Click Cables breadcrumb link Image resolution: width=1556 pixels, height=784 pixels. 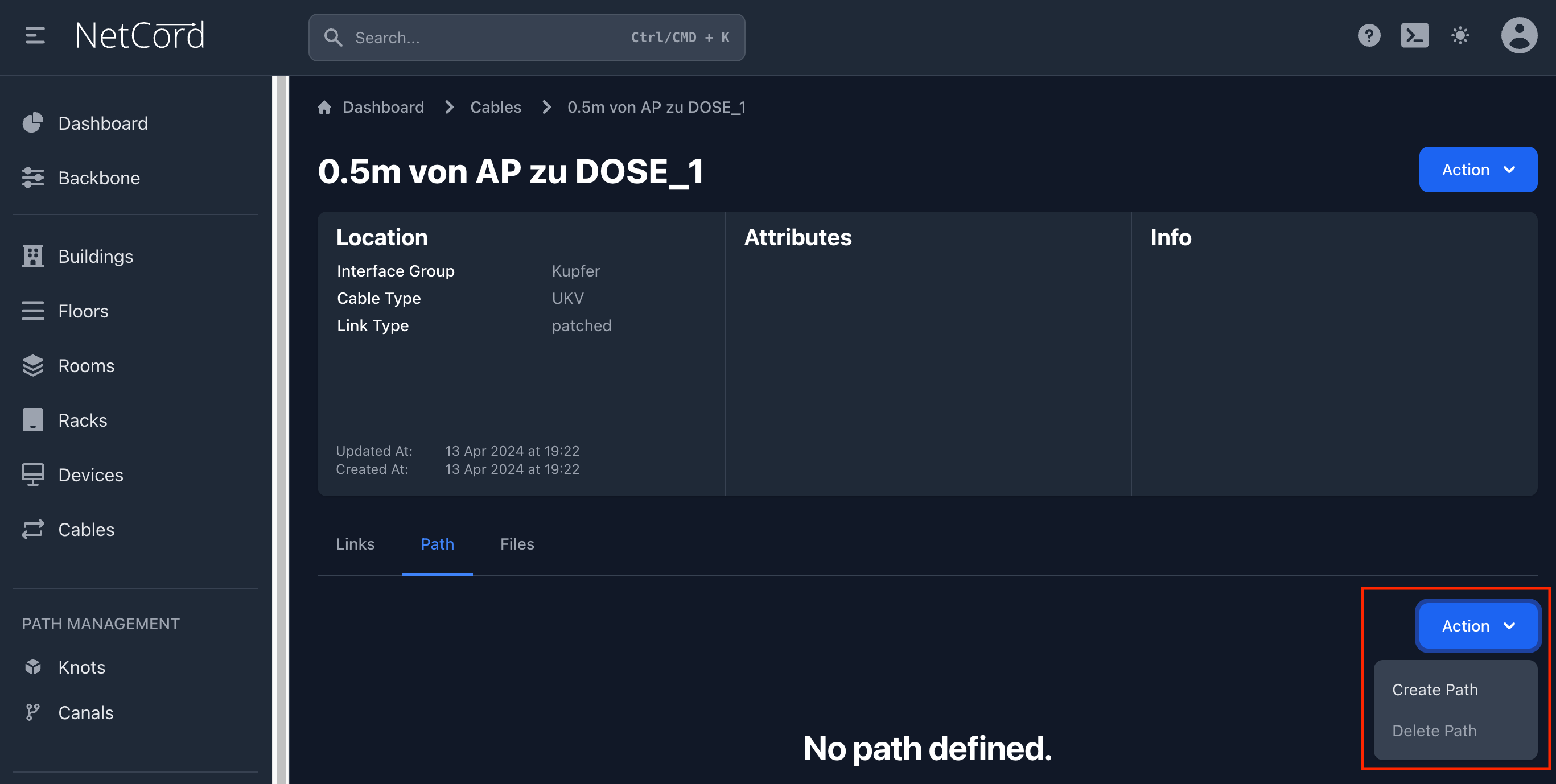495,107
